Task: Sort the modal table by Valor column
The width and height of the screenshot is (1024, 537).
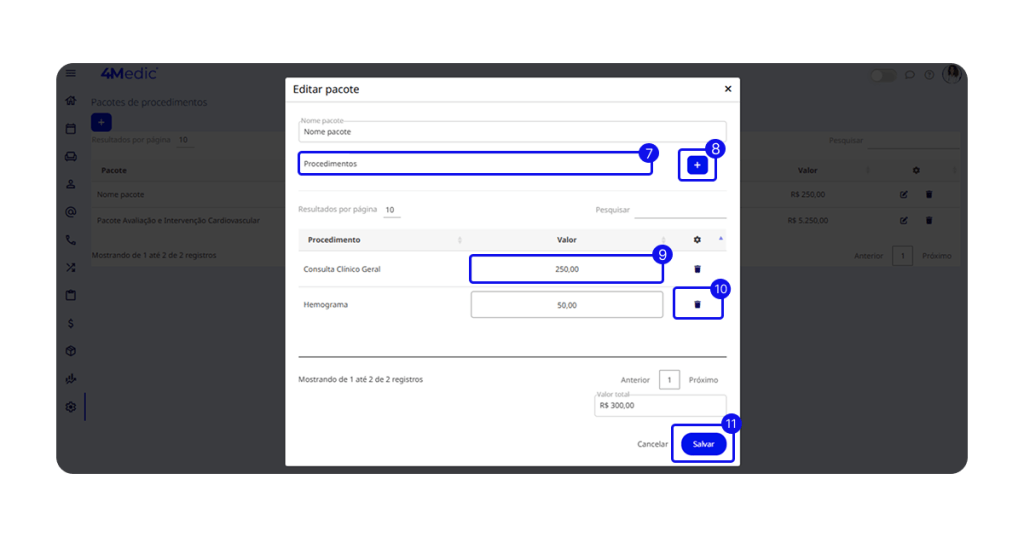Action: [662, 240]
